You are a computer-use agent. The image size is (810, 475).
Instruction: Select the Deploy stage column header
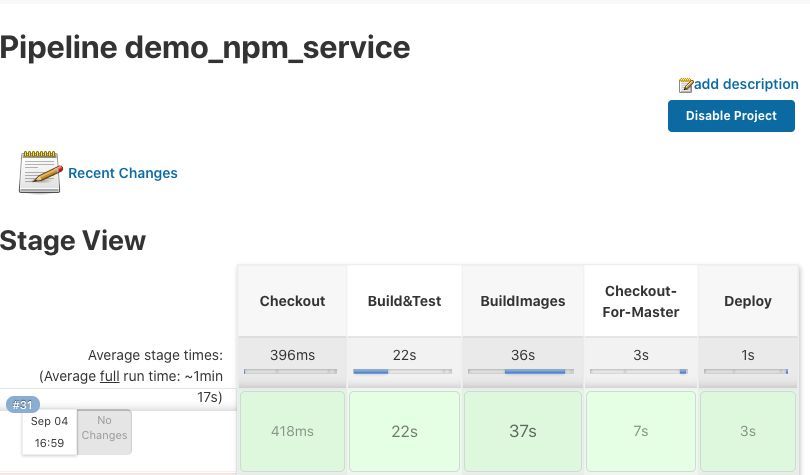(747, 301)
